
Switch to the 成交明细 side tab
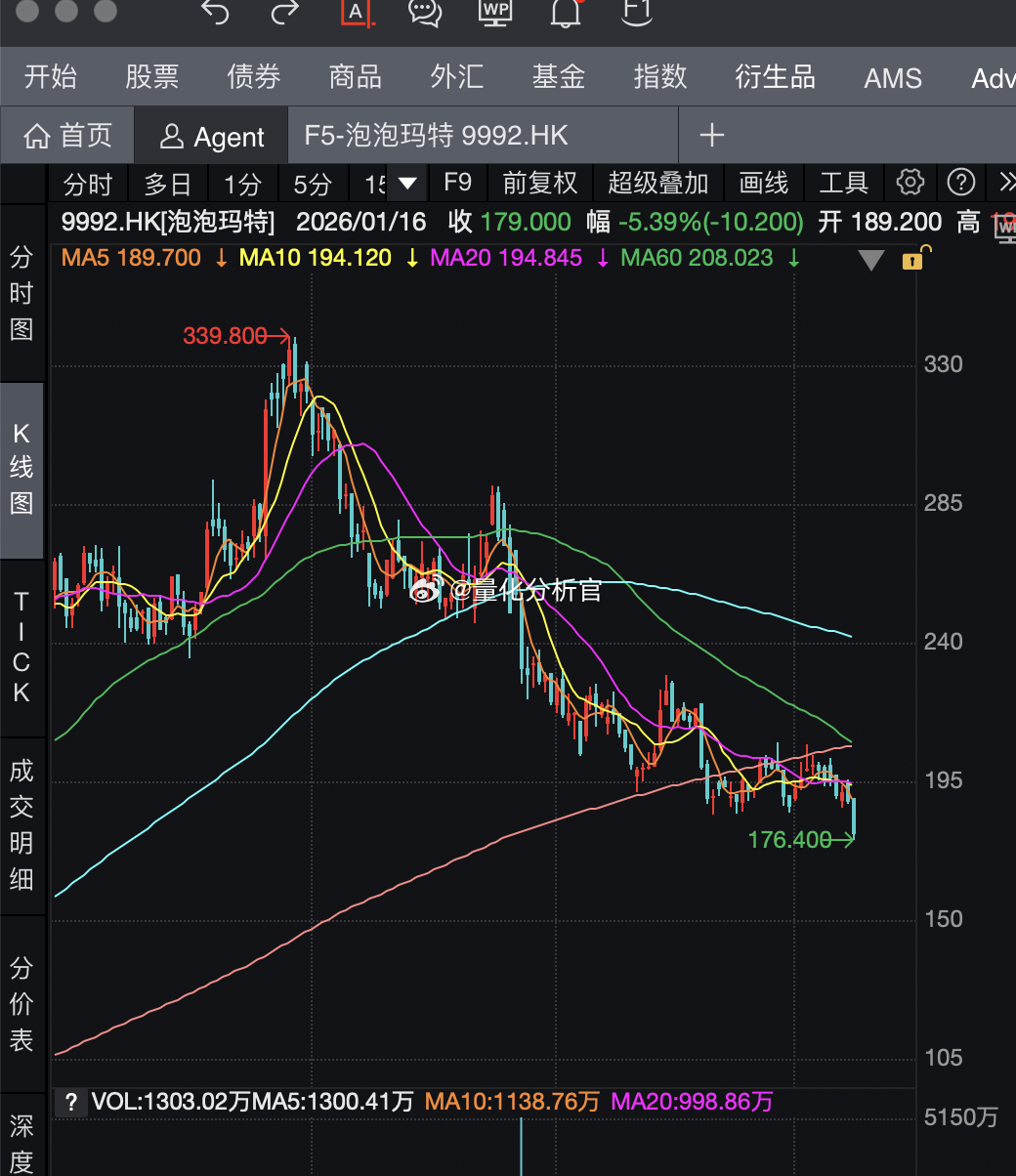coord(21,825)
